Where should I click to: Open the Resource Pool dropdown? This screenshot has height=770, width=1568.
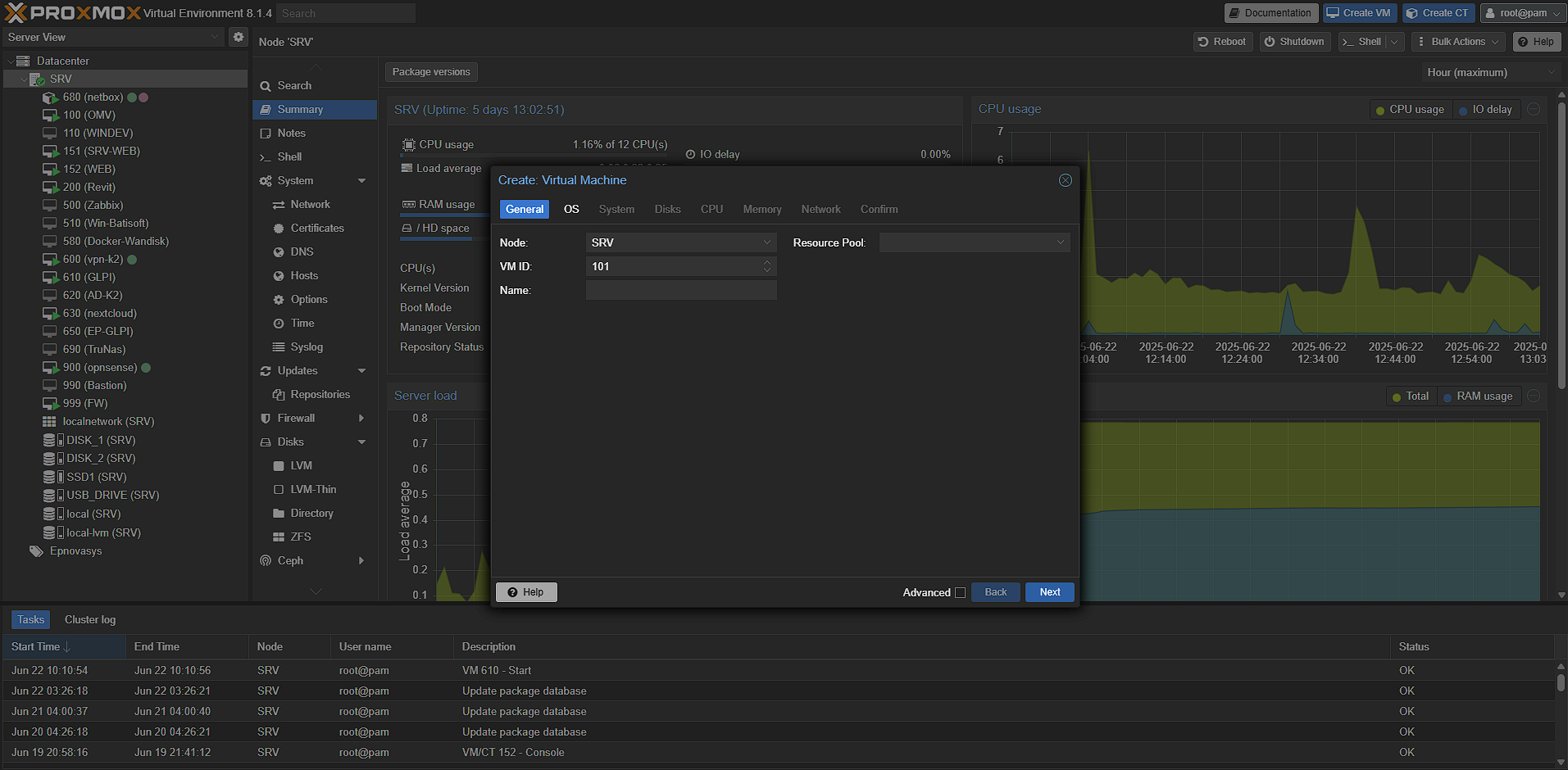pyautogui.click(x=1061, y=242)
